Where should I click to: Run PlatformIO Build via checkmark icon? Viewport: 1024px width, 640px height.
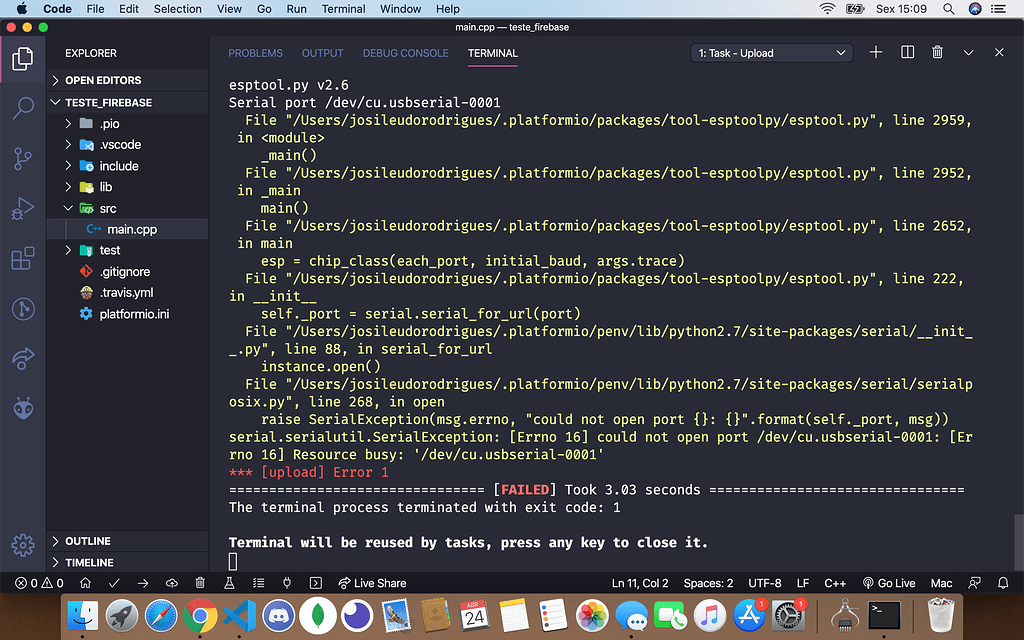[114, 582]
